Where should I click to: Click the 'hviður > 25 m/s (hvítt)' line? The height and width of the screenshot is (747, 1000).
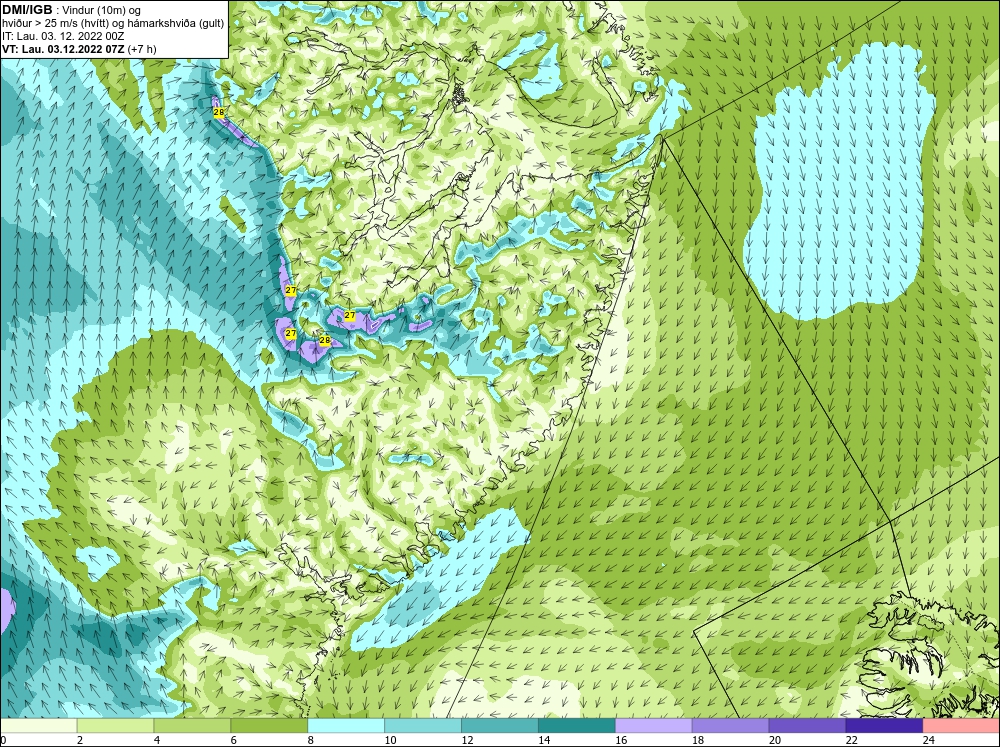[x=54, y=23]
